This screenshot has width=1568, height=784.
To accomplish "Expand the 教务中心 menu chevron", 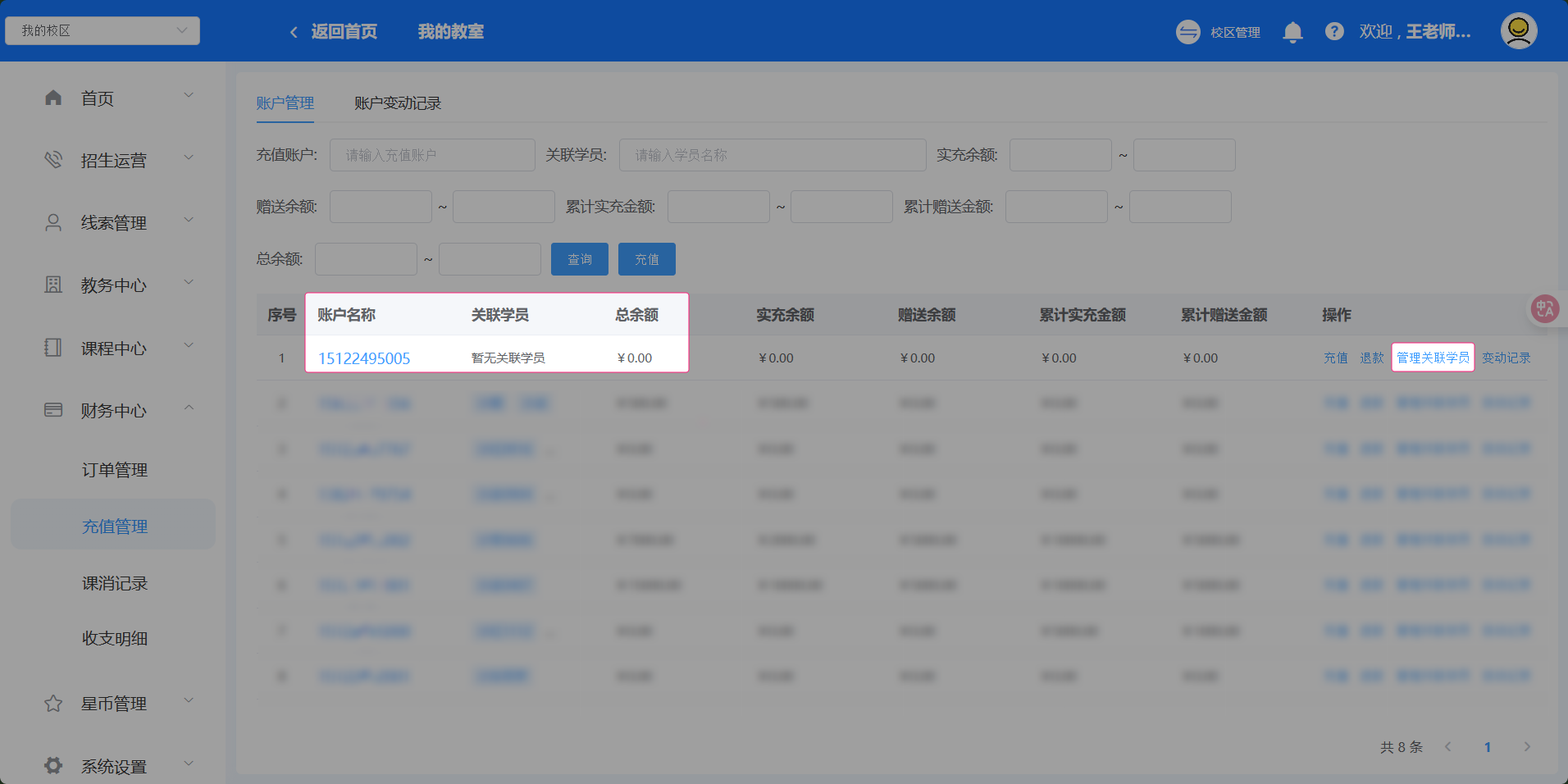I will pyautogui.click(x=189, y=282).
